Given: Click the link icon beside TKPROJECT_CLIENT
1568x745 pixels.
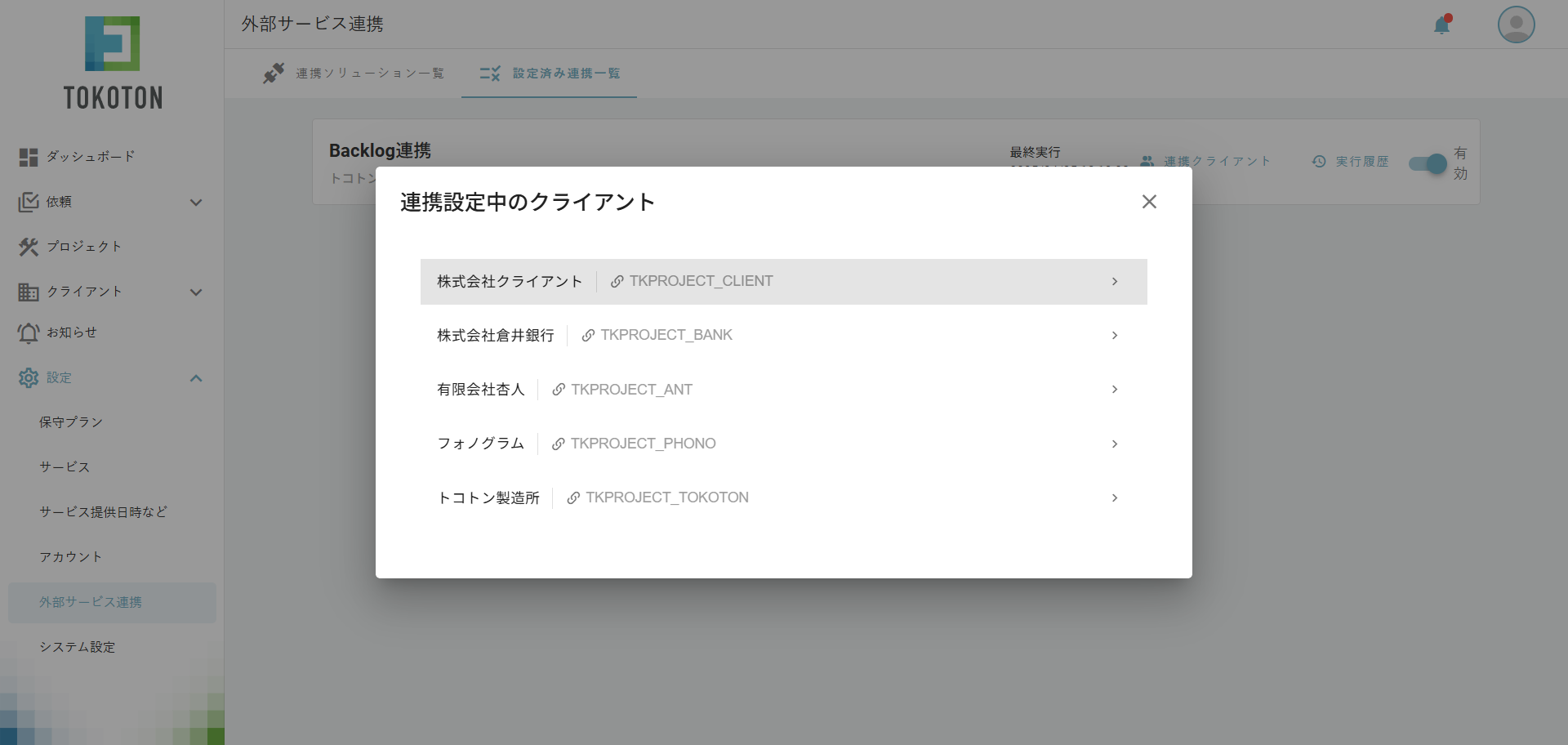Looking at the screenshot, I should coord(617,282).
